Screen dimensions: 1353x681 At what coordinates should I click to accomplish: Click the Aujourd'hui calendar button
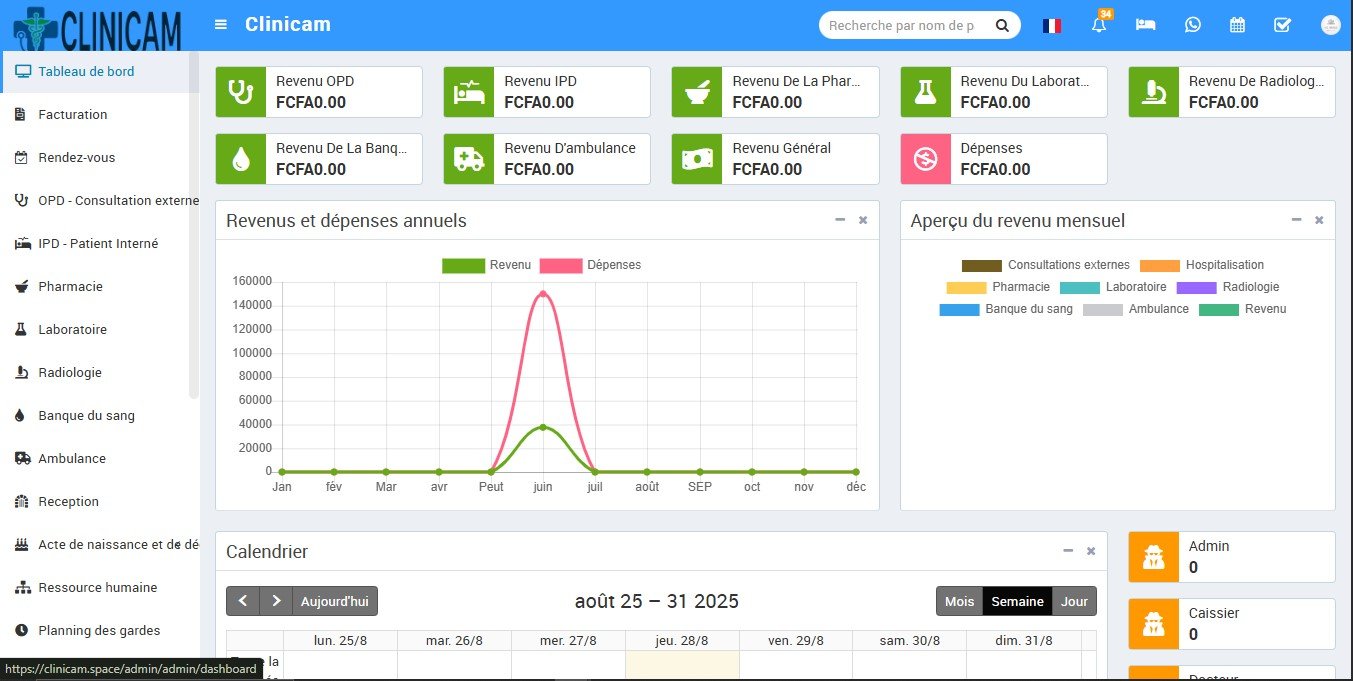point(334,601)
